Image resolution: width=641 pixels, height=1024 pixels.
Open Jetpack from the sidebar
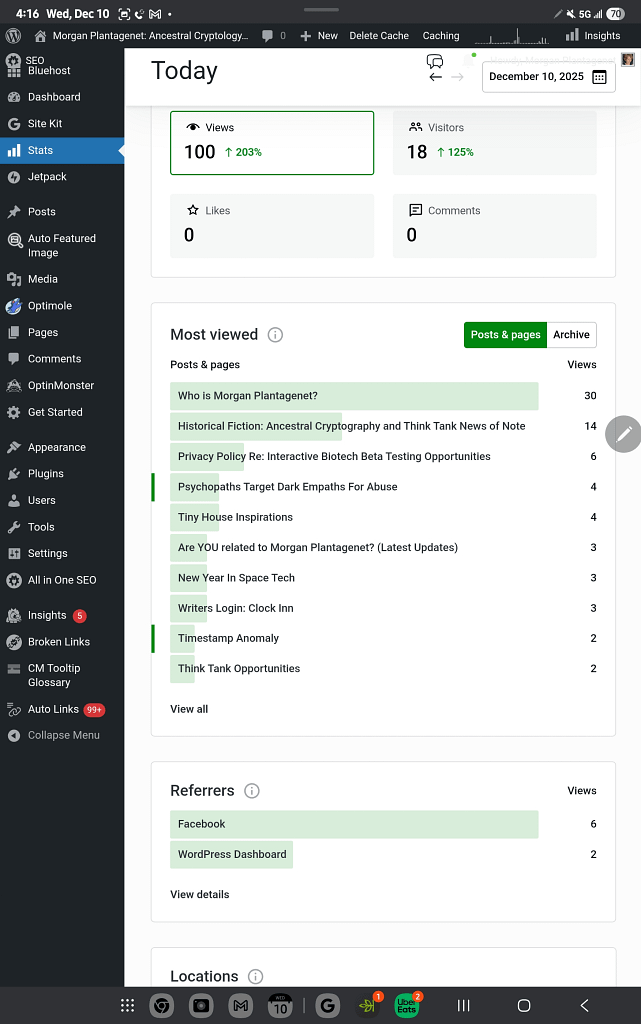pos(47,177)
